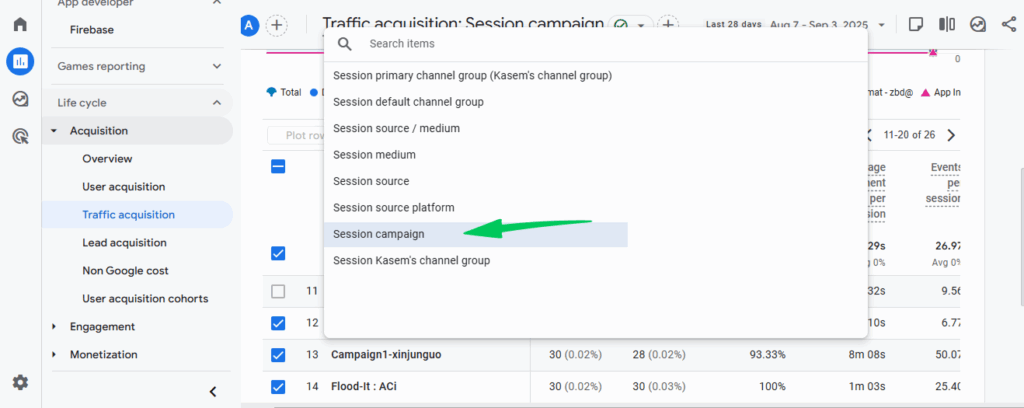Collapse the Life cycle section
This screenshot has height=408, width=1024.
[x=217, y=102]
